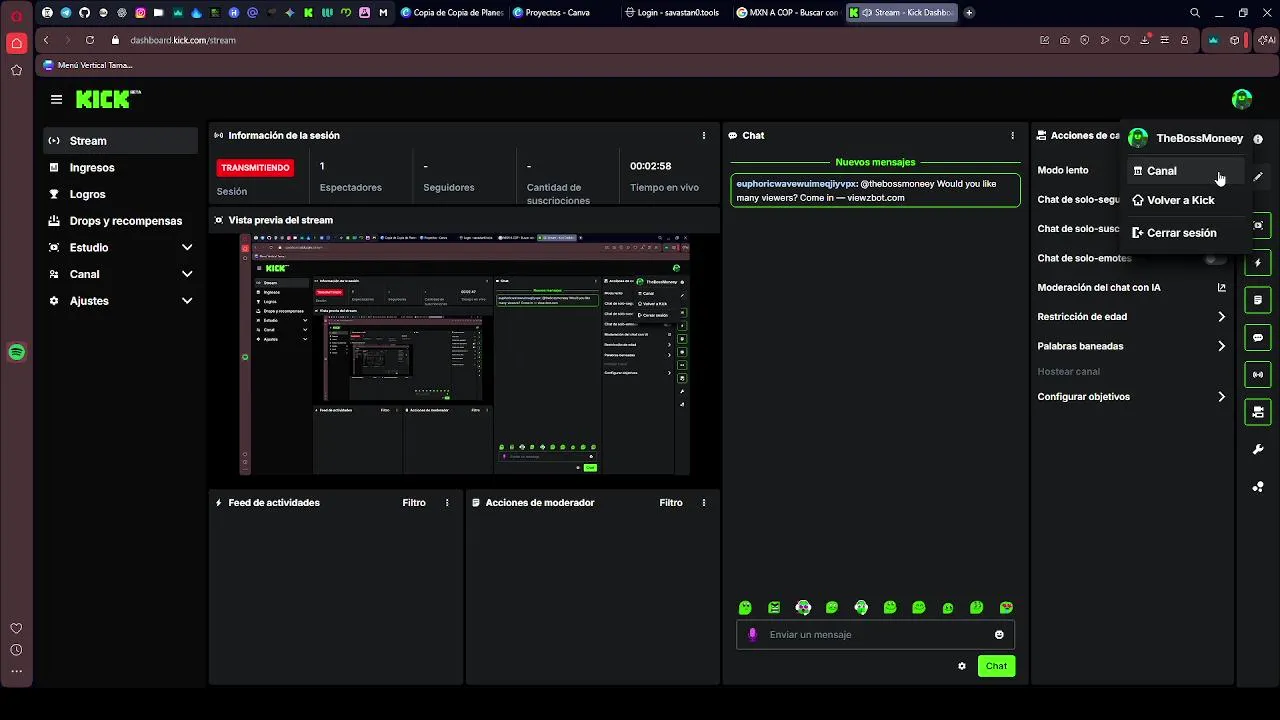Click the green Chat send button

click(x=996, y=666)
